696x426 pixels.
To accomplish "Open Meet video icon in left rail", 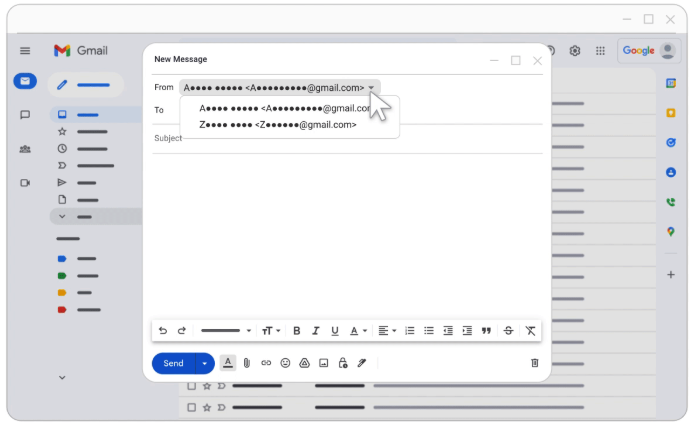I will point(25,183).
